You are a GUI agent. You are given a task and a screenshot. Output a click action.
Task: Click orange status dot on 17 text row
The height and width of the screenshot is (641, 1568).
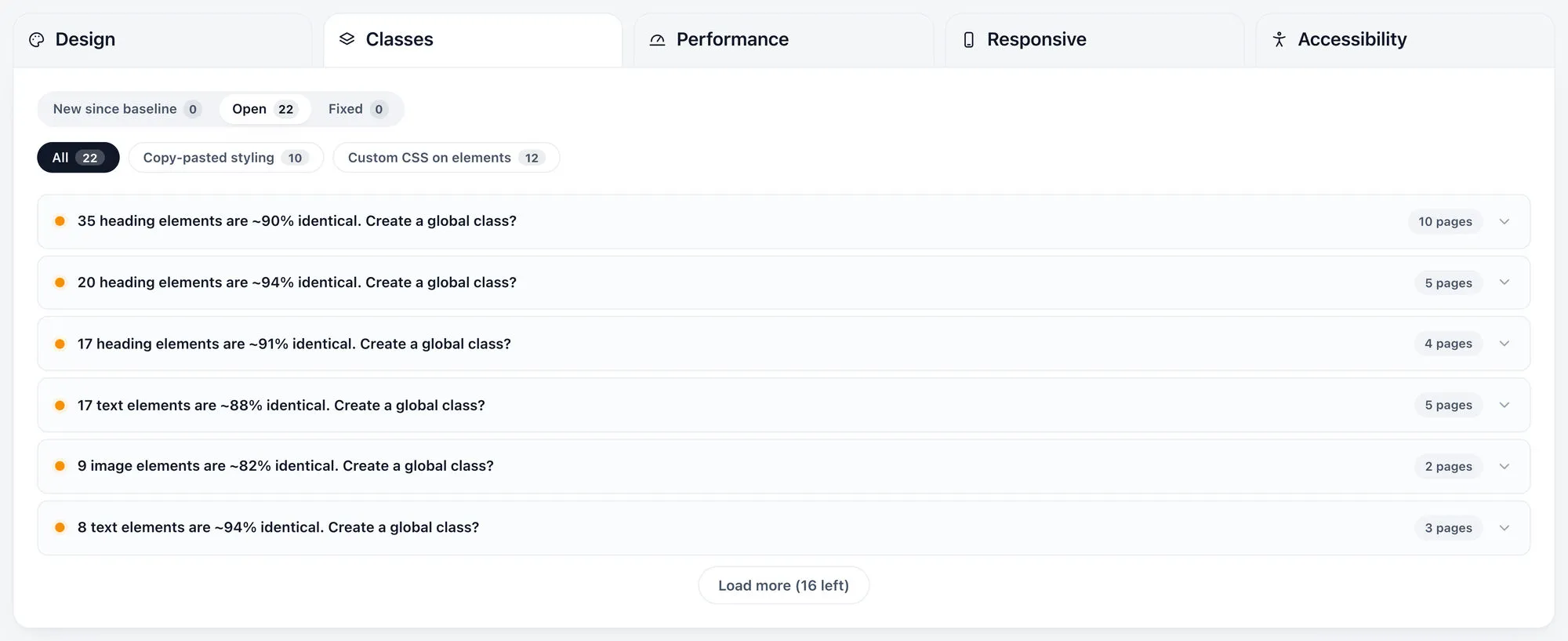[60, 406]
